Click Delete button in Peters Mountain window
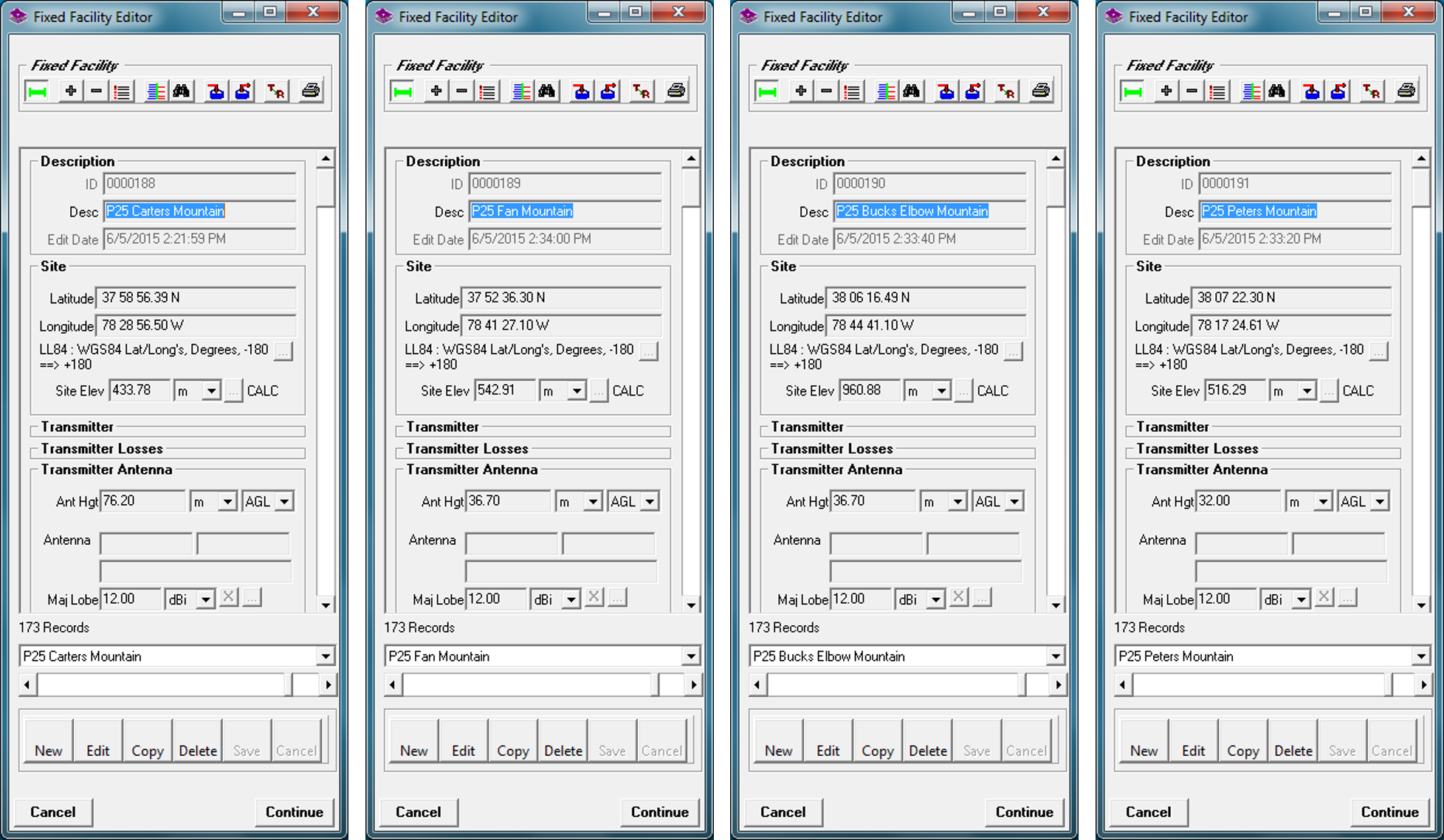 pyautogui.click(x=1293, y=741)
